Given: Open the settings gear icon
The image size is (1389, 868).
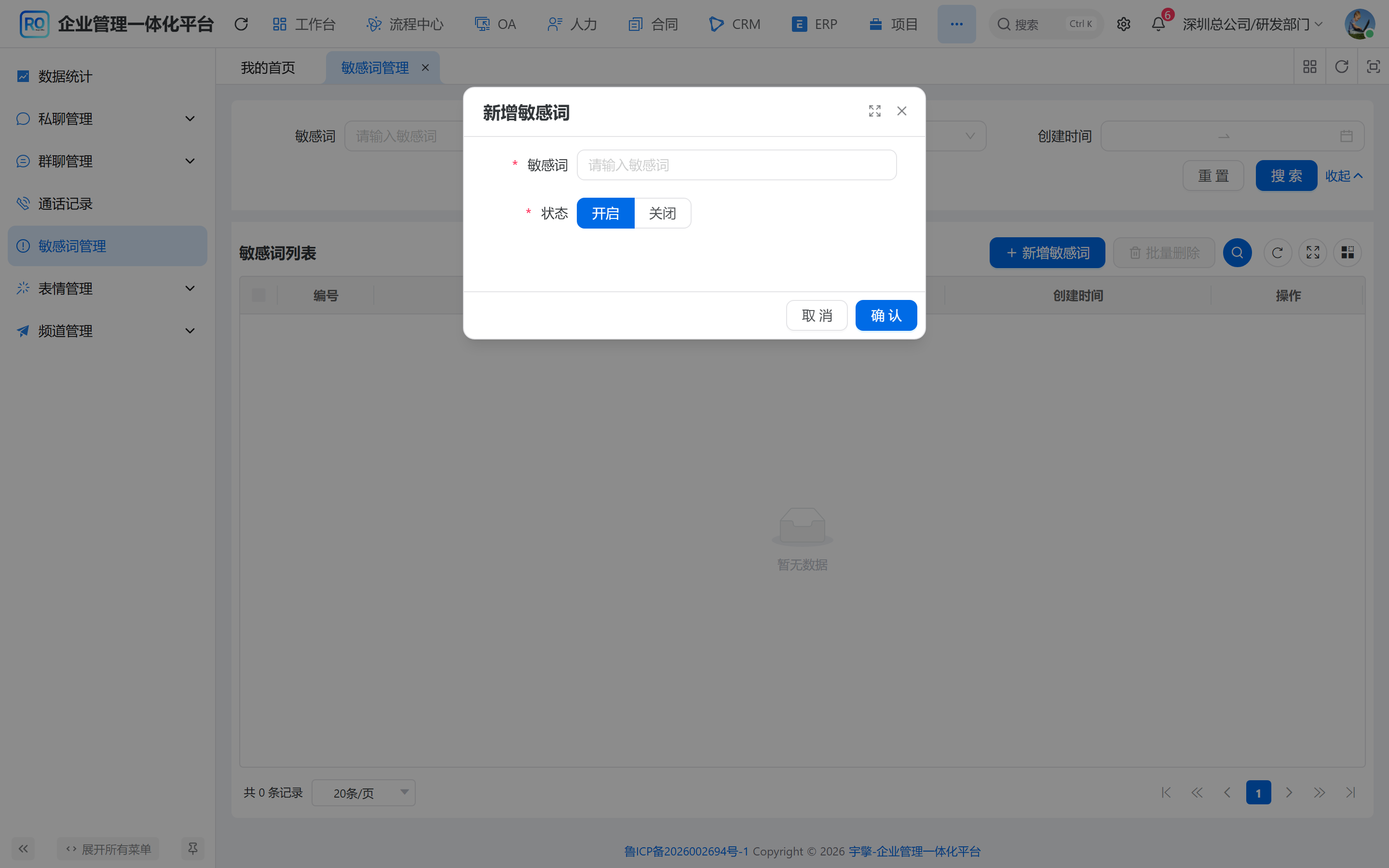Looking at the screenshot, I should tap(1123, 24).
